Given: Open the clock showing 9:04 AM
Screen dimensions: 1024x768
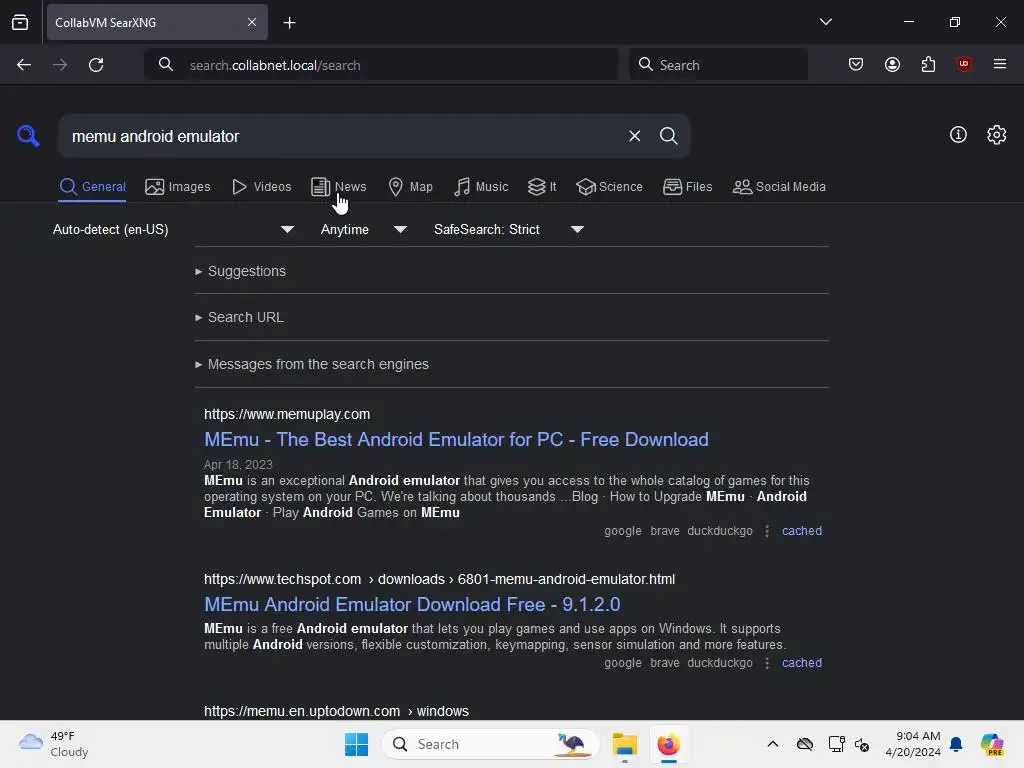Looking at the screenshot, I should pyautogui.click(x=913, y=744).
